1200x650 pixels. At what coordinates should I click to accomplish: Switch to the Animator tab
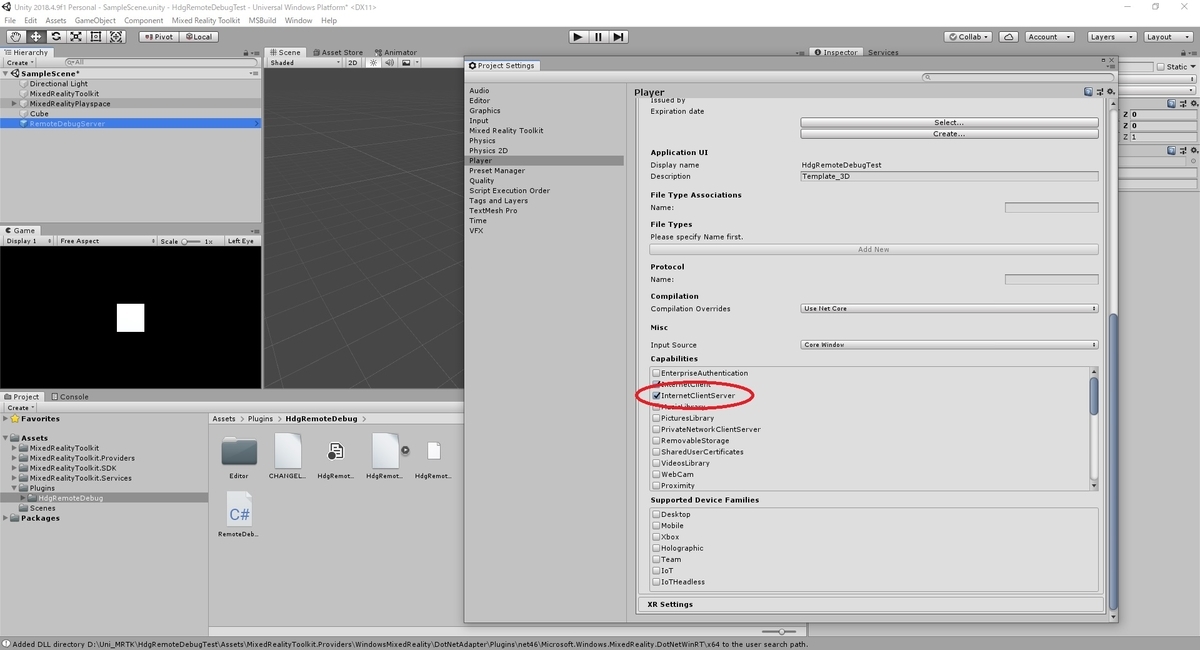pos(396,52)
